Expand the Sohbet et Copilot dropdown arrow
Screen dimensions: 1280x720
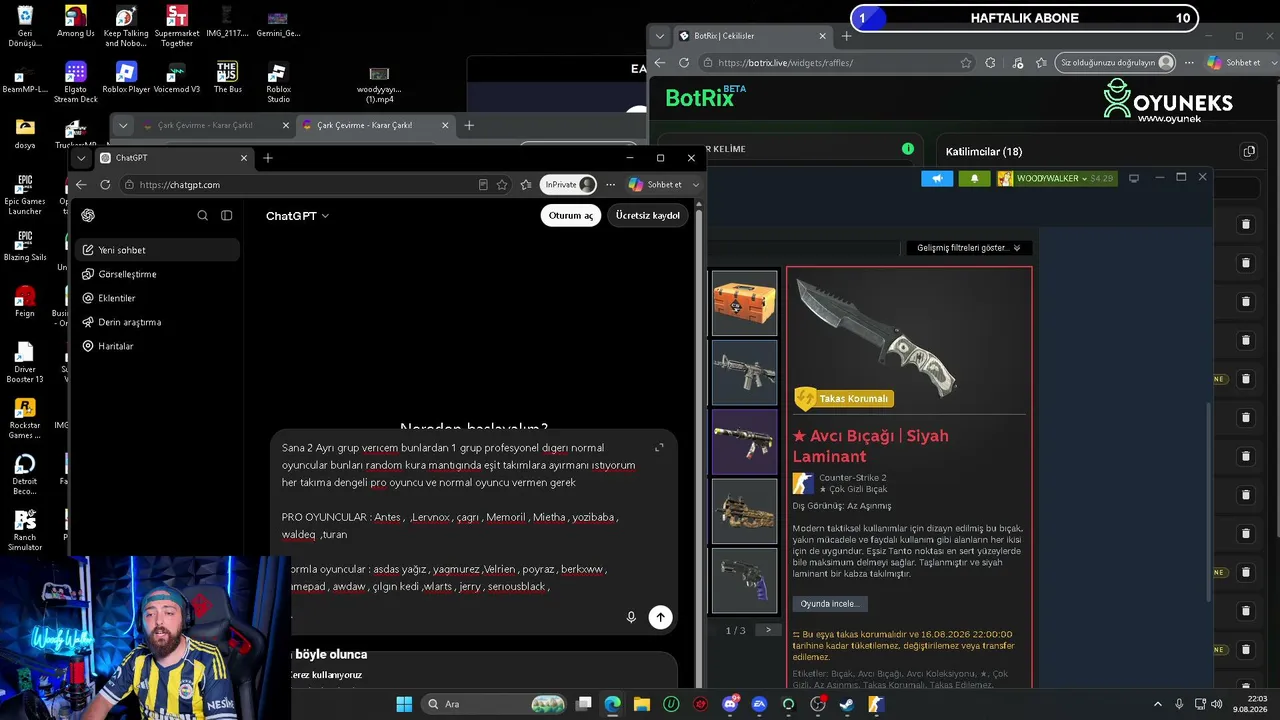[x=695, y=185]
